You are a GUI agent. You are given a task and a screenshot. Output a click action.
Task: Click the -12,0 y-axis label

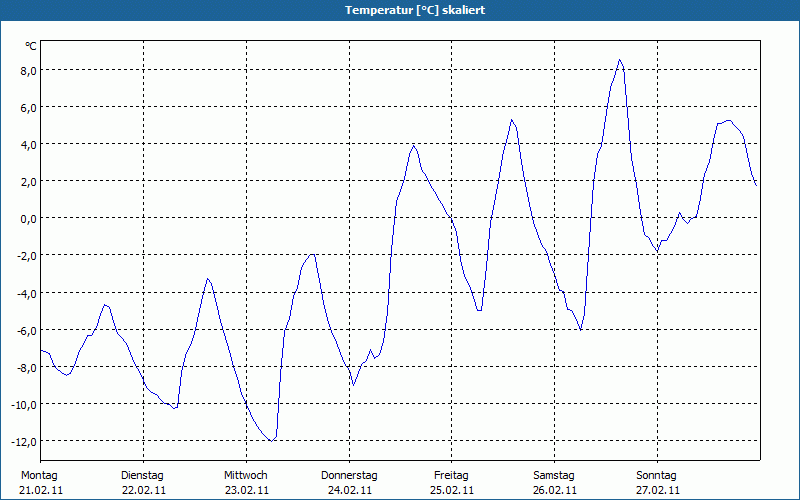[x=25, y=442]
